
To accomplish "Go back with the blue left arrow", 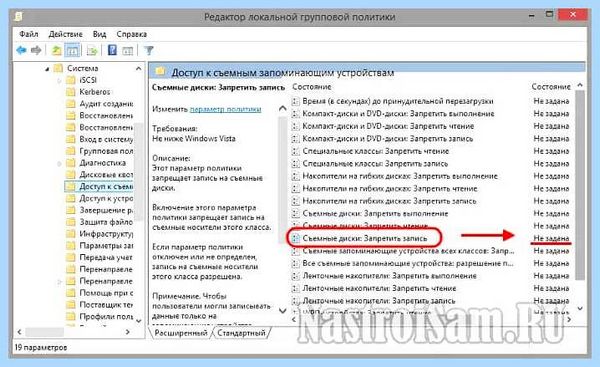I will (21, 50).
